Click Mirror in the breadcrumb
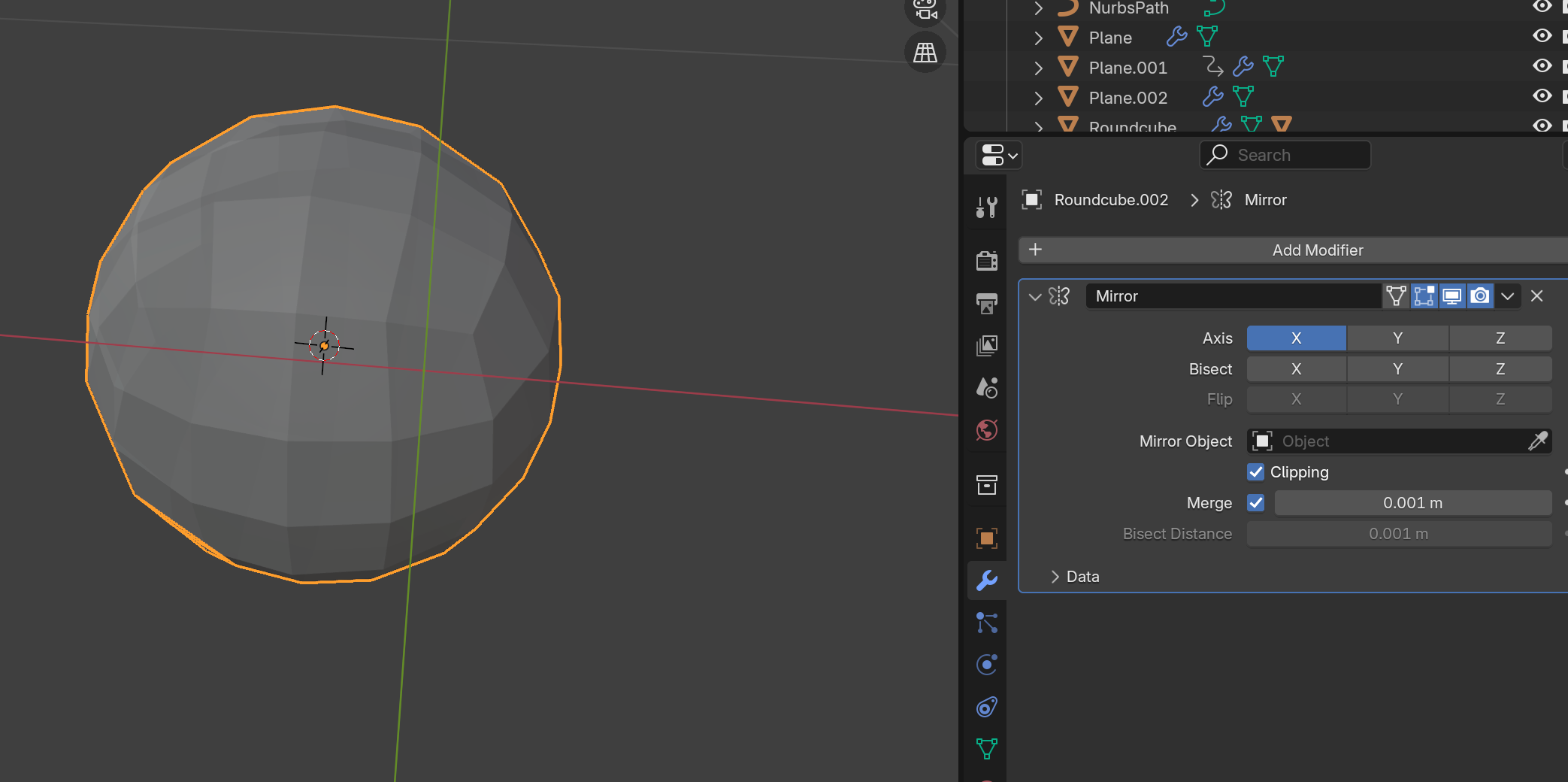This screenshot has height=782, width=1568. 1265,200
